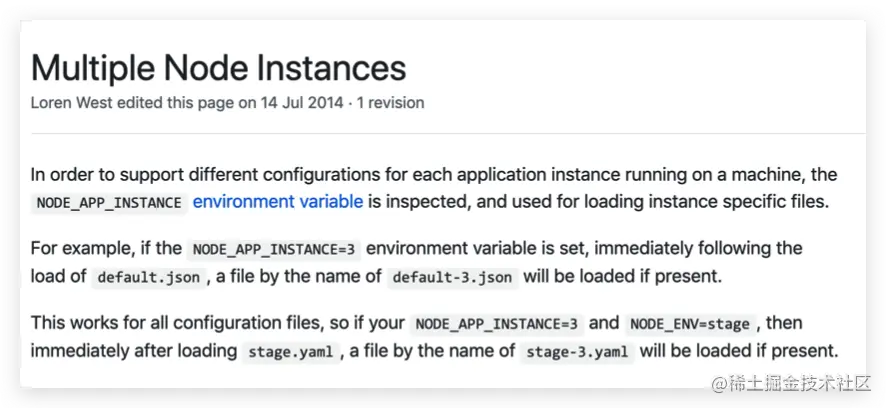This screenshot has width=886, height=408.
Task: Click the NODE_APP_INSTANCE code label in first paragraph
Action: pyautogui.click(x=108, y=202)
